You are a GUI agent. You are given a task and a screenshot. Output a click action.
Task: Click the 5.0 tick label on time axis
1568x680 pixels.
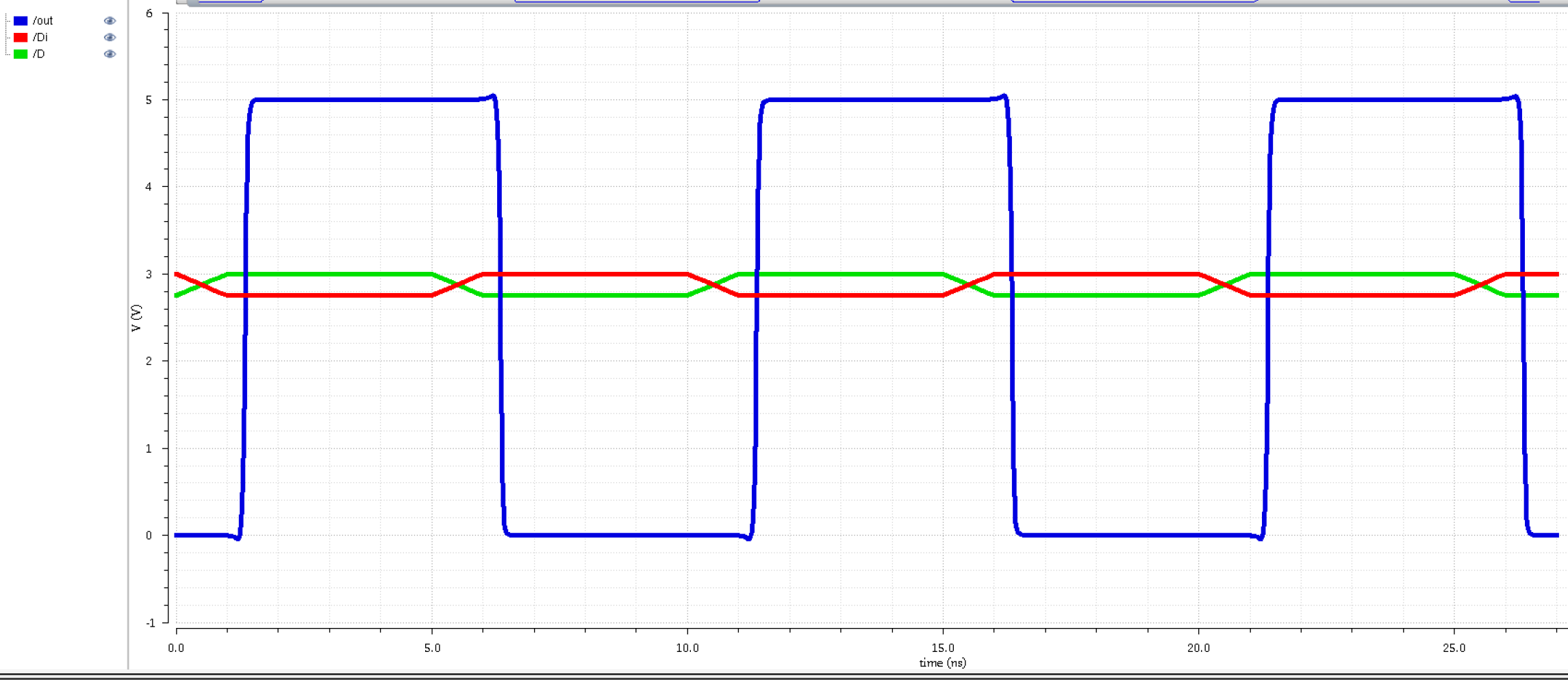tap(432, 648)
